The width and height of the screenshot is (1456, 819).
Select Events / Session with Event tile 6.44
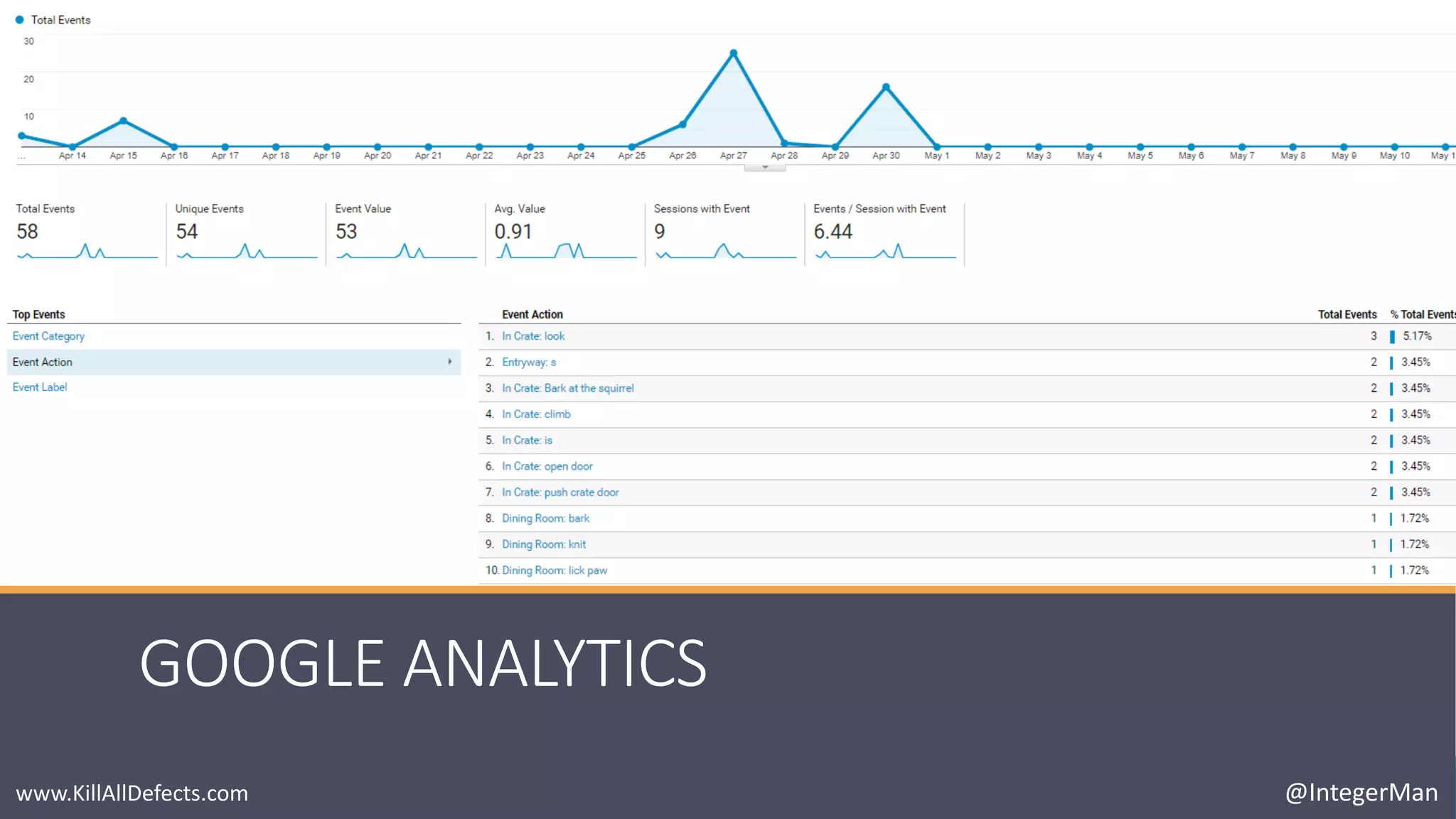click(884, 234)
